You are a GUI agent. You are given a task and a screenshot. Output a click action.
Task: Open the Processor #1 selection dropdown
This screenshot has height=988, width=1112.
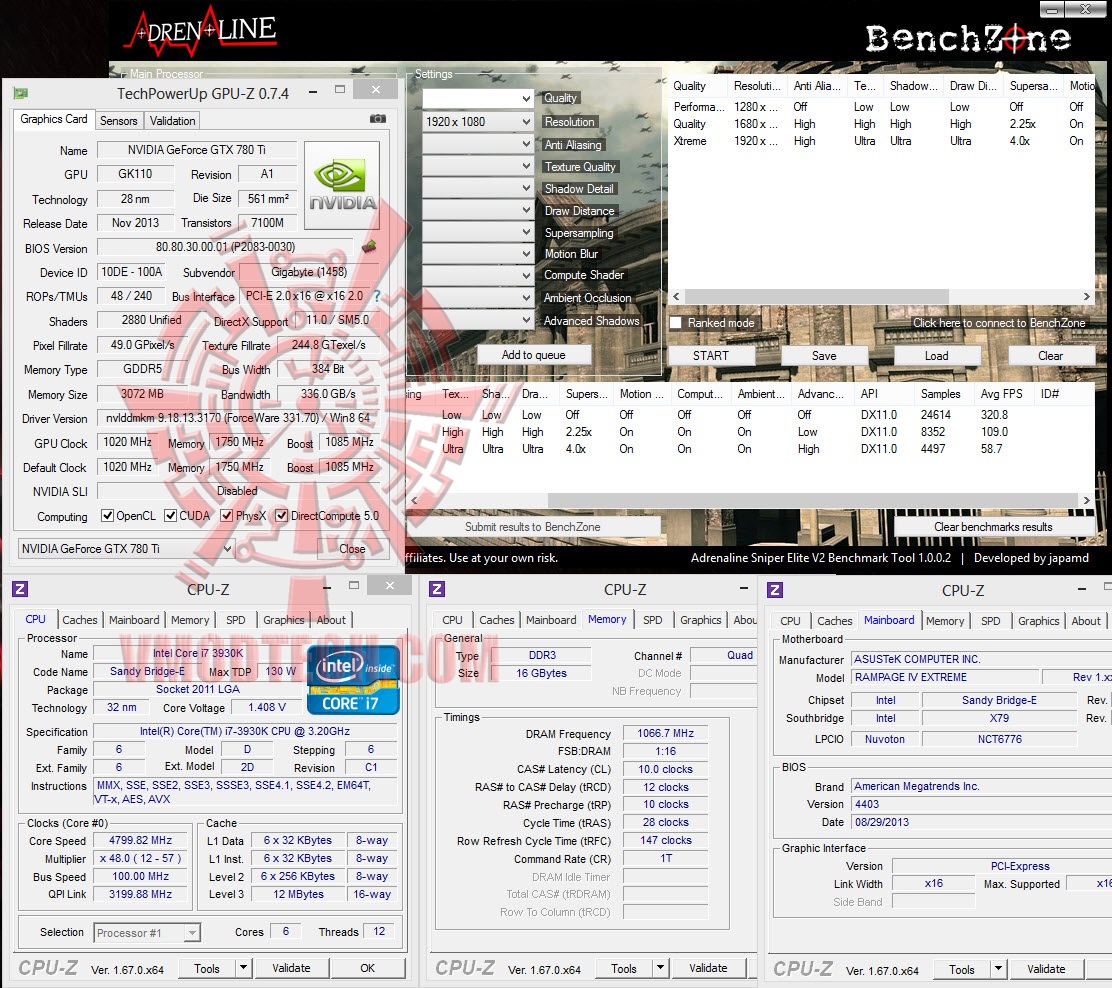(x=147, y=933)
